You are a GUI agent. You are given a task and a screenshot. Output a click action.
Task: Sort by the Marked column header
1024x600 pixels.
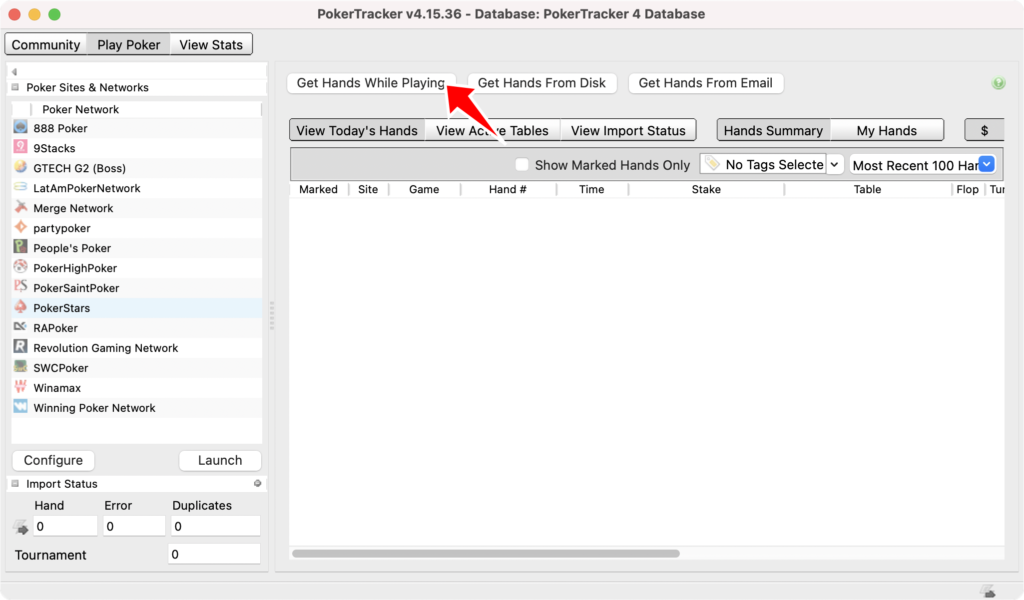tap(318, 189)
